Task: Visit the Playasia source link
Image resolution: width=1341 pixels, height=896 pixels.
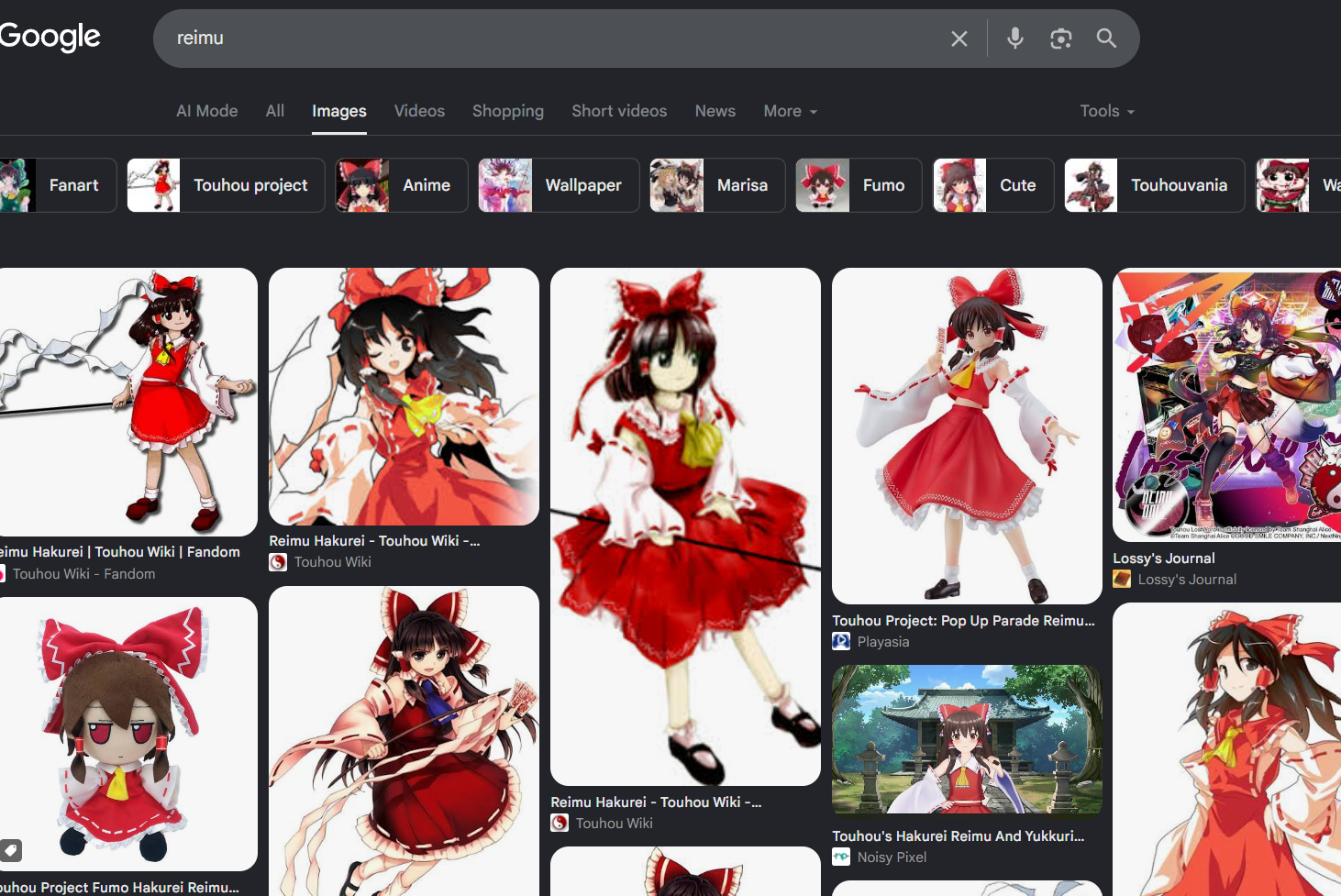Action: pyautogui.click(x=883, y=642)
